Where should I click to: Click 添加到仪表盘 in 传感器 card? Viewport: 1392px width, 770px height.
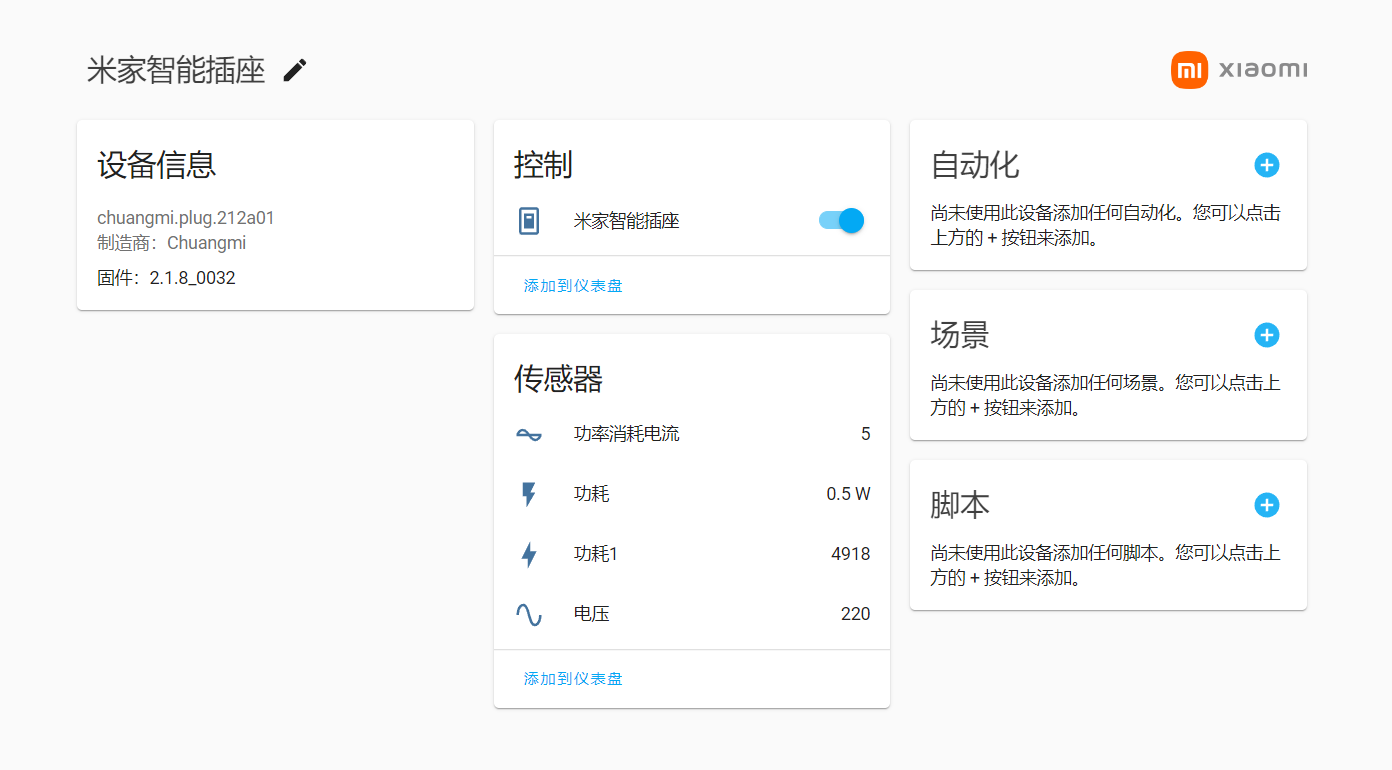(x=573, y=679)
